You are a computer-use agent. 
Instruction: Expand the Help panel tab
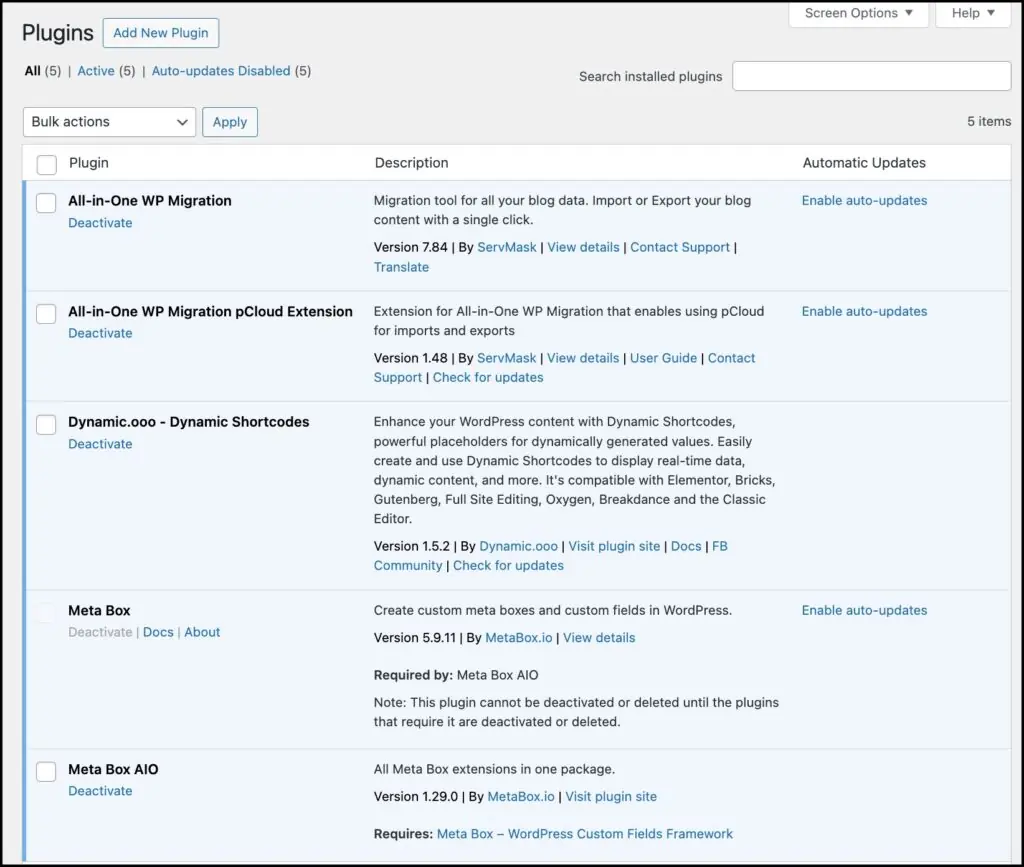click(x=972, y=13)
